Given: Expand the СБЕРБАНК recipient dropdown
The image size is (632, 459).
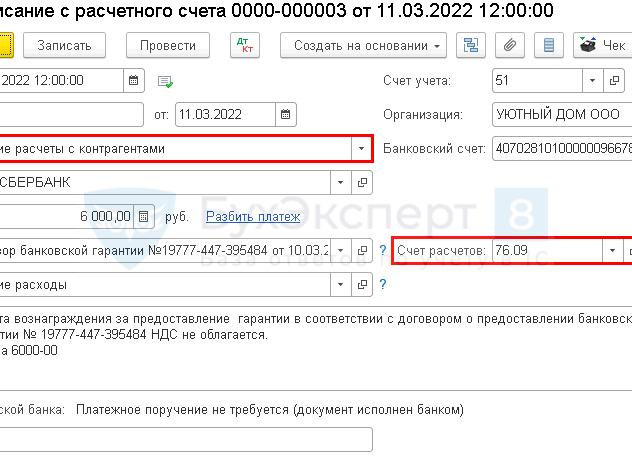Looking at the screenshot, I should click(341, 183).
